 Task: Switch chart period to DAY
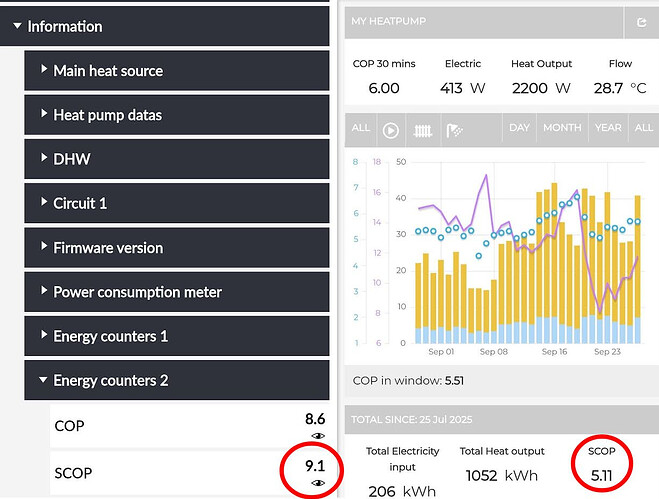click(519, 128)
